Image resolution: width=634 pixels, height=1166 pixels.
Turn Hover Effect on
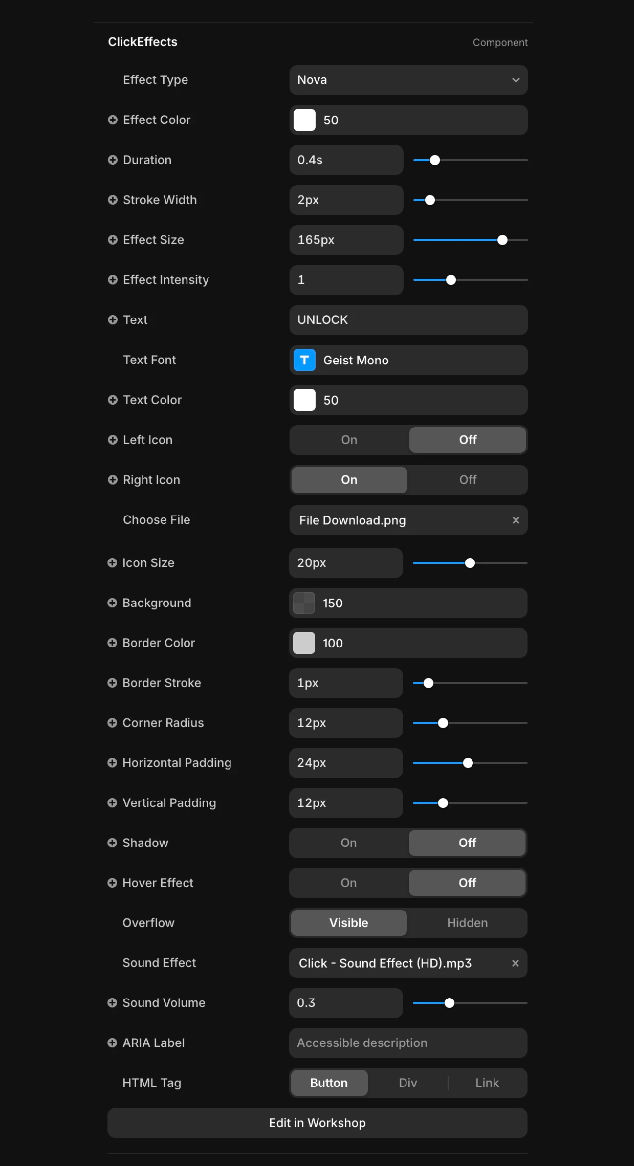pos(349,883)
